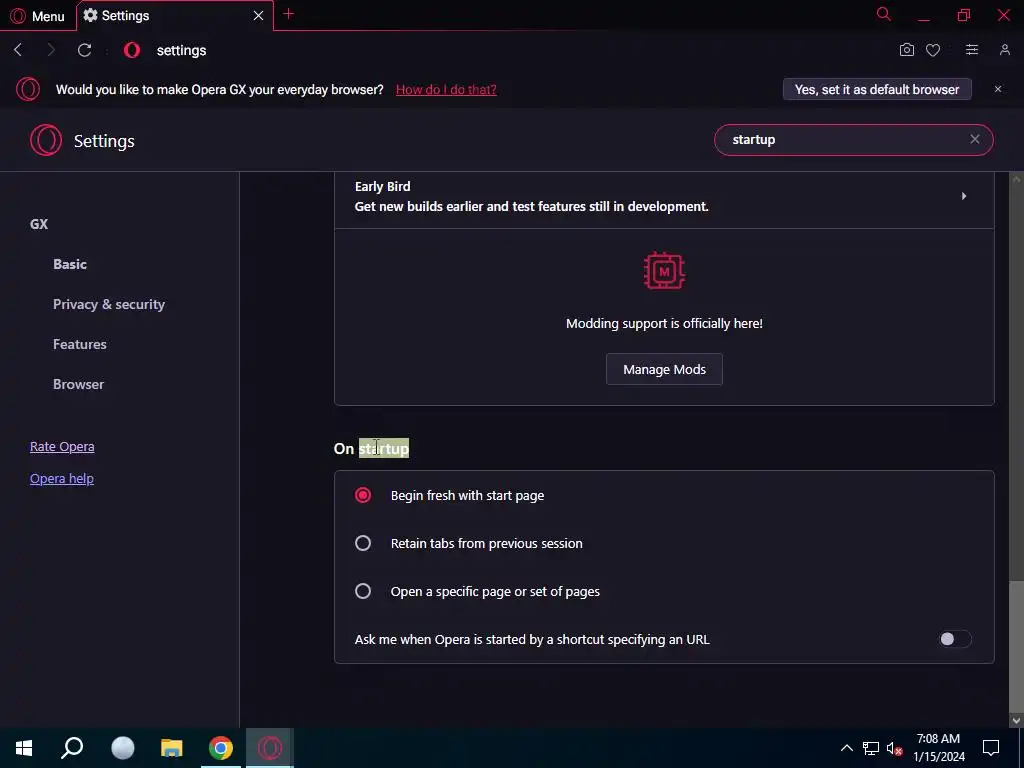Open Google Chrome from taskbar
The height and width of the screenshot is (768, 1024).
(x=221, y=748)
